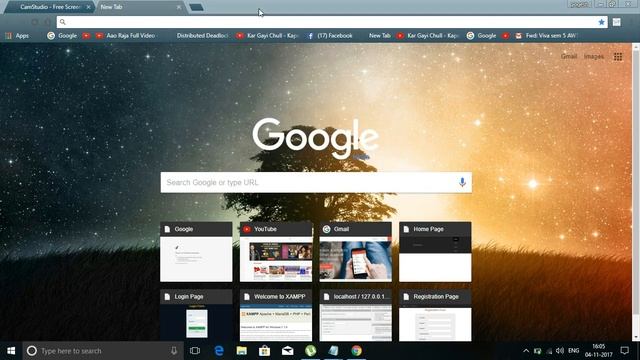Viewport: 640px width, 360px height.
Task: Open volume control in system tray
Action: (x=560, y=351)
